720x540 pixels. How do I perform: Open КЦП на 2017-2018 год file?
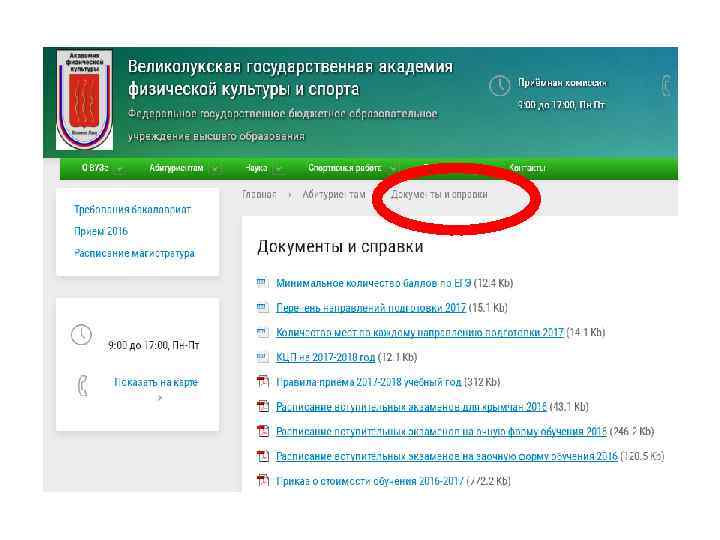tap(326, 357)
